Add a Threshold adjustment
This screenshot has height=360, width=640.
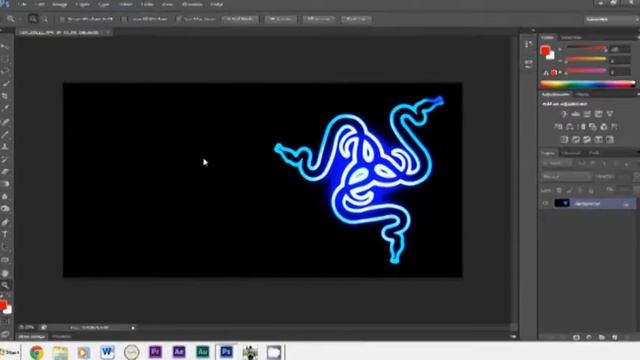click(x=587, y=140)
